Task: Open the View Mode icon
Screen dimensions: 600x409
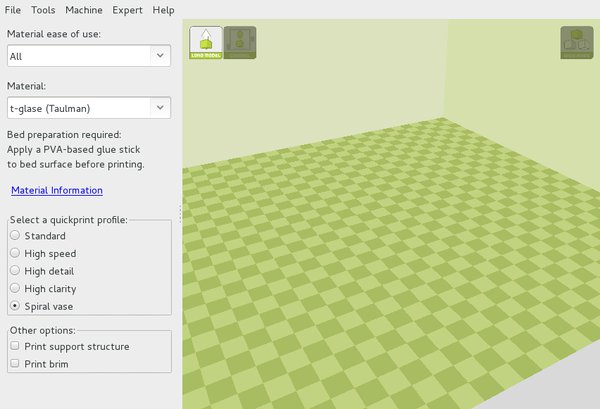Action: (576, 42)
